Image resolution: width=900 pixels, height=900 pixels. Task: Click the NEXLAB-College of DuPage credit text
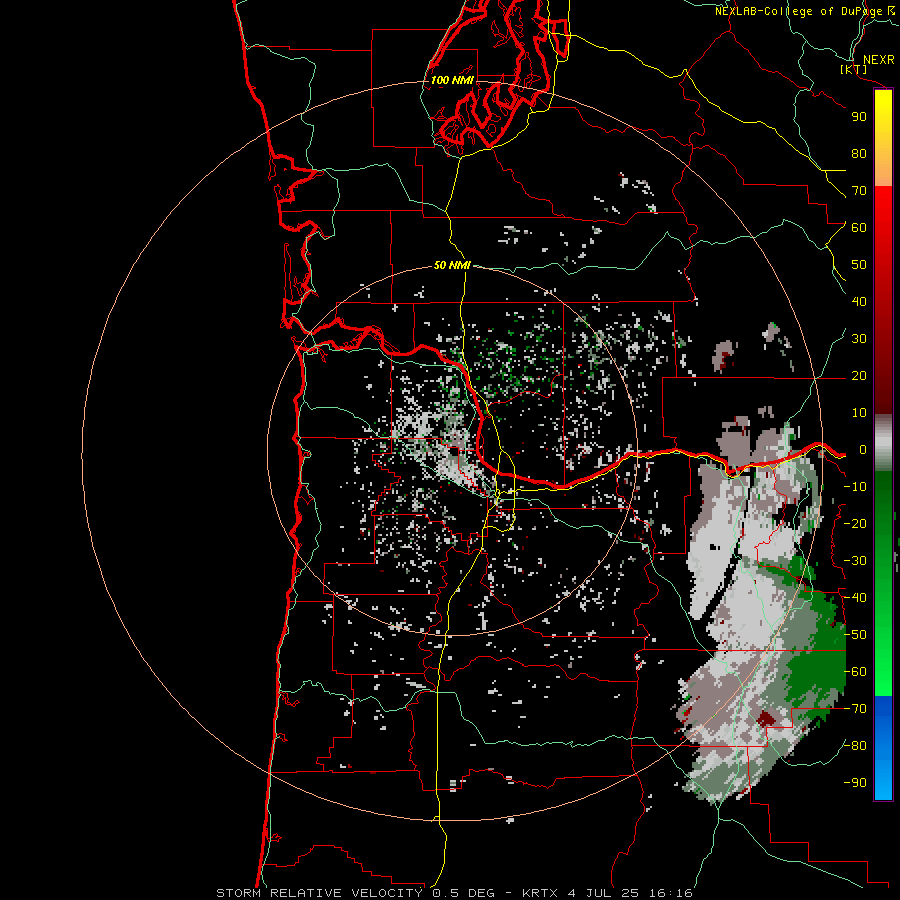click(798, 11)
